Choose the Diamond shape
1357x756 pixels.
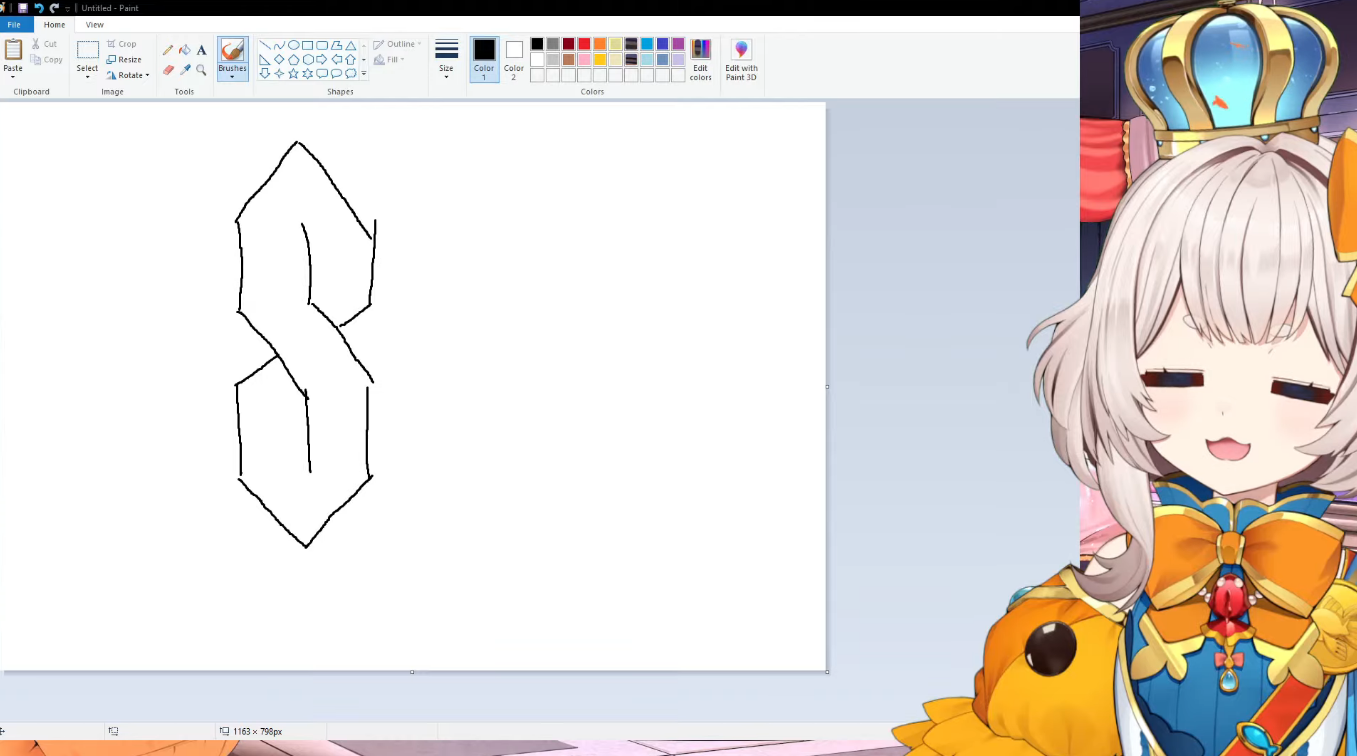pyautogui.click(x=279, y=60)
